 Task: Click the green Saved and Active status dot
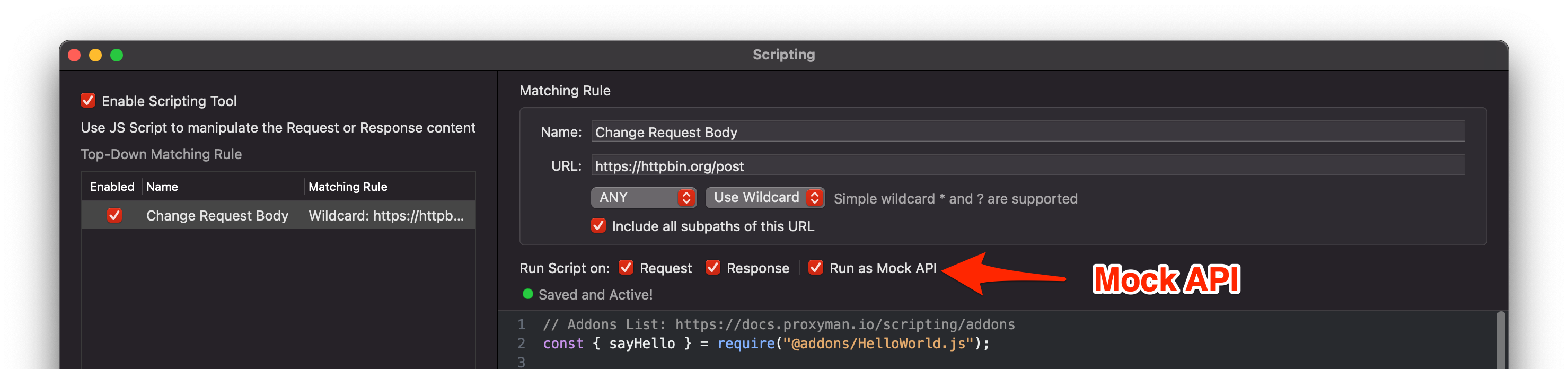[x=528, y=294]
